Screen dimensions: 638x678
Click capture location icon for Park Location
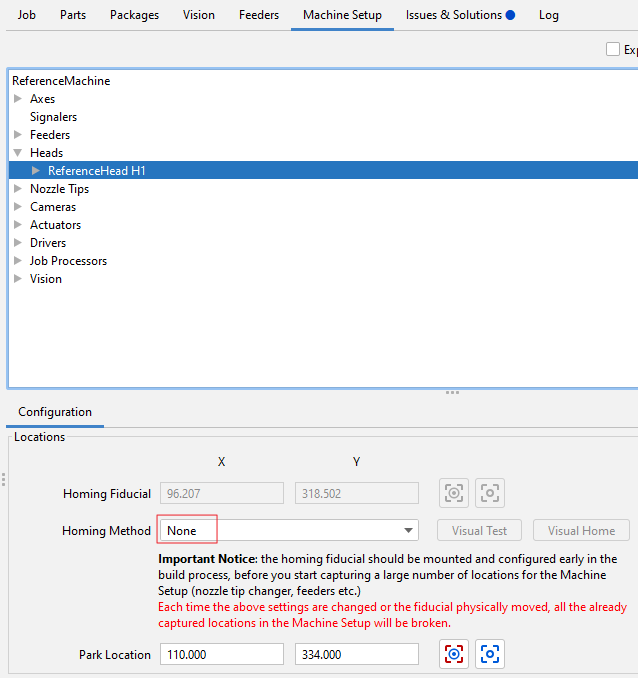455,654
